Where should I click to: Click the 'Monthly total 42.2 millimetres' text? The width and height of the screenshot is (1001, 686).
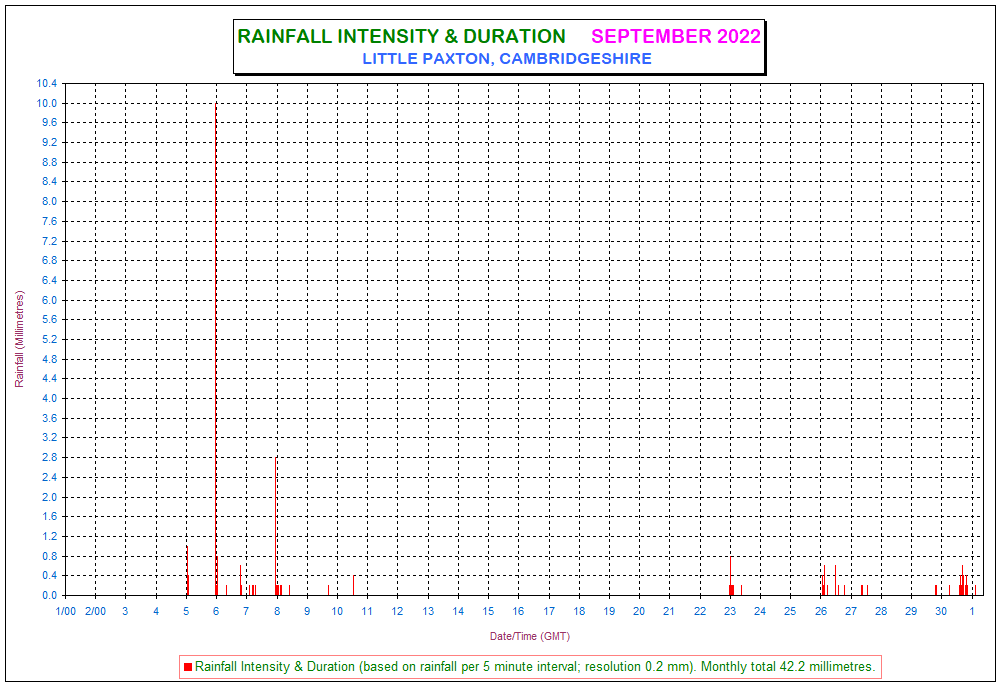[x=788, y=667]
